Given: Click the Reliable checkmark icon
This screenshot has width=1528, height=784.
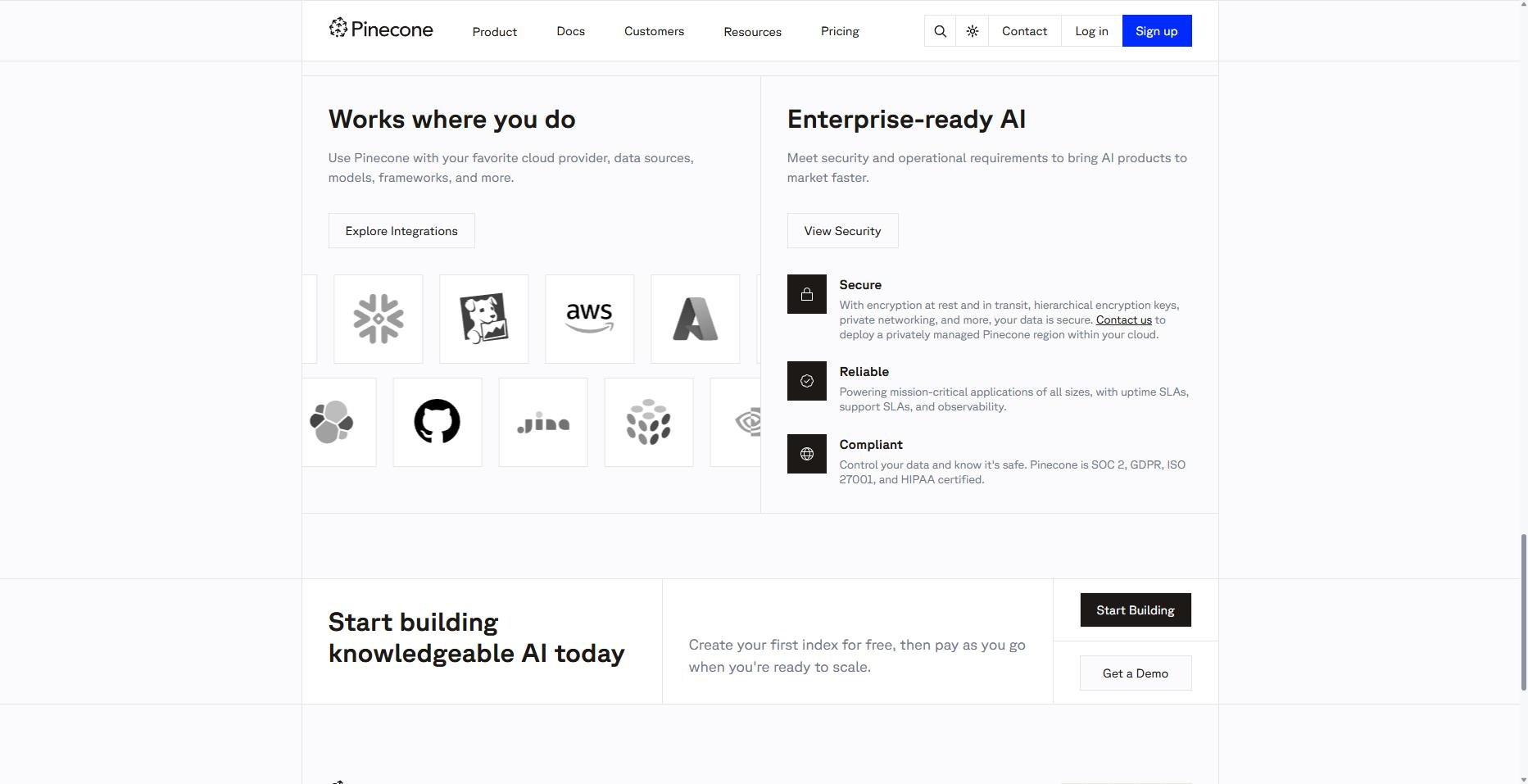Looking at the screenshot, I should 807,381.
